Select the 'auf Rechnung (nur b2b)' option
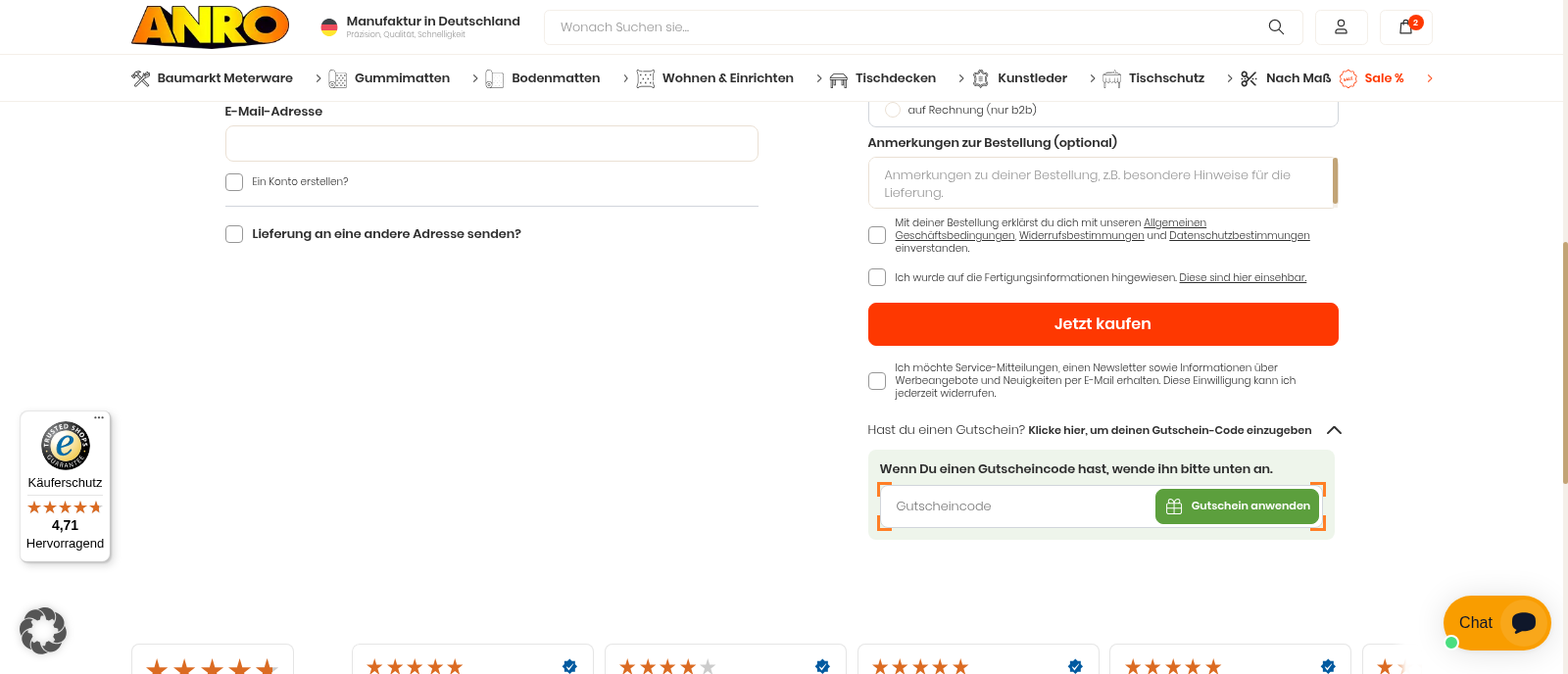 (x=892, y=110)
